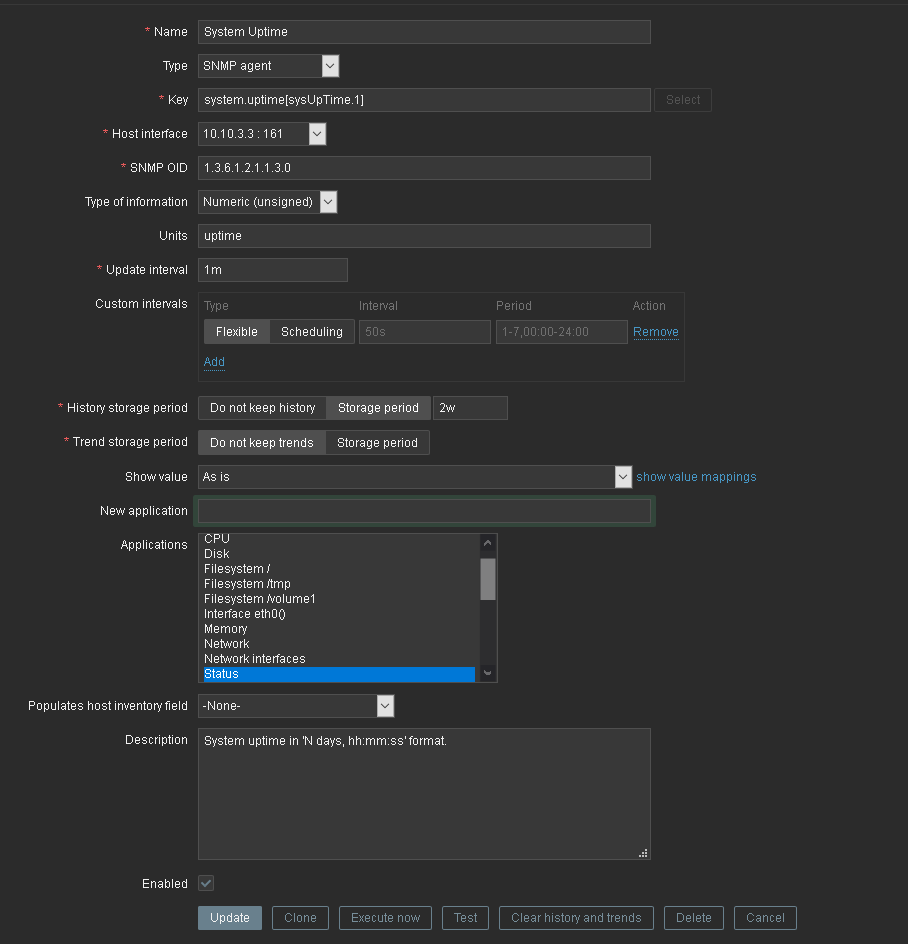Image resolution: width=908 pixels, height=944 pixels.
Task: Open Populates host inventory field dropdown
Action: pos(296,706)
